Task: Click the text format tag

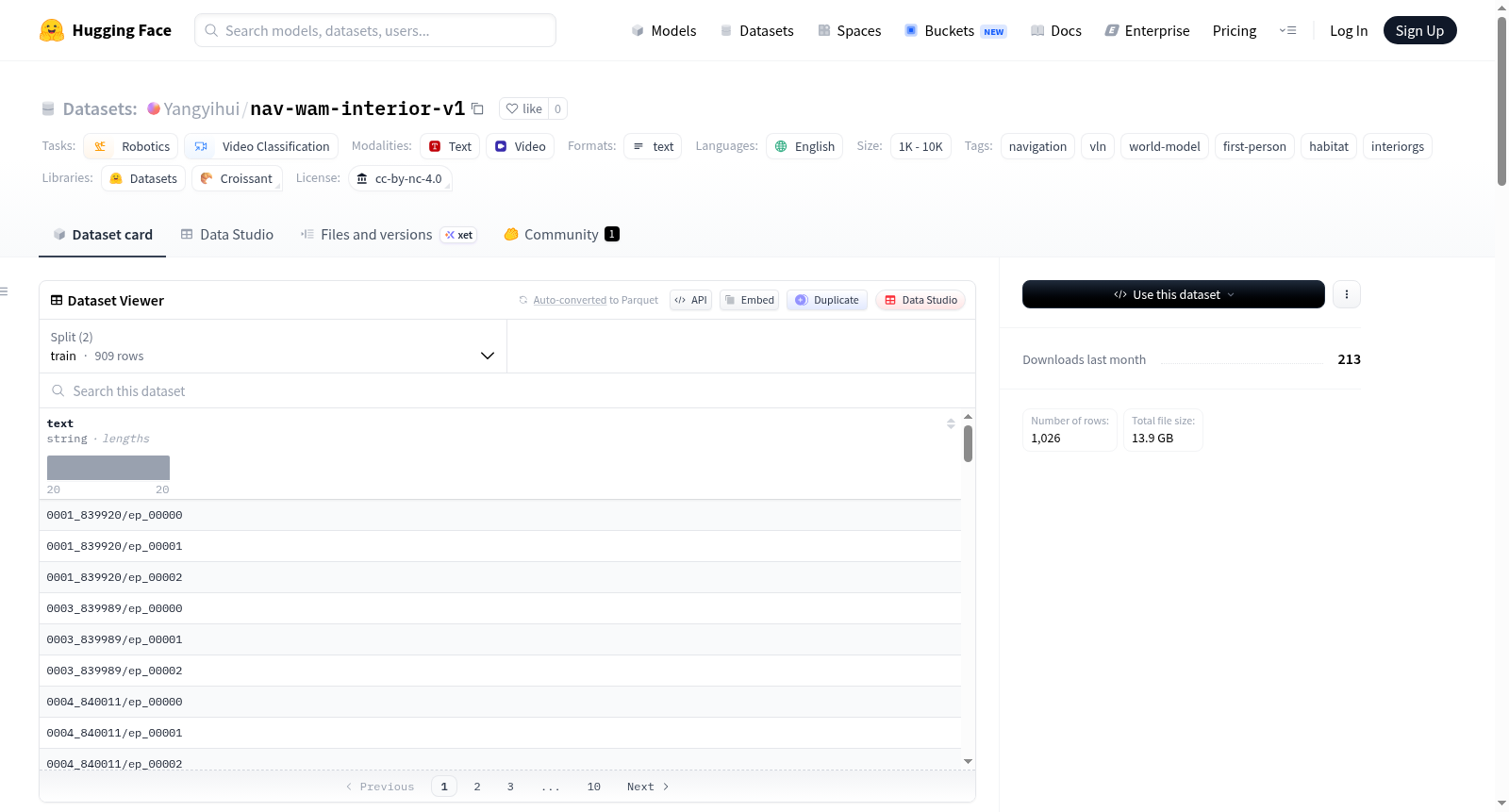Action: click(653, 146)
